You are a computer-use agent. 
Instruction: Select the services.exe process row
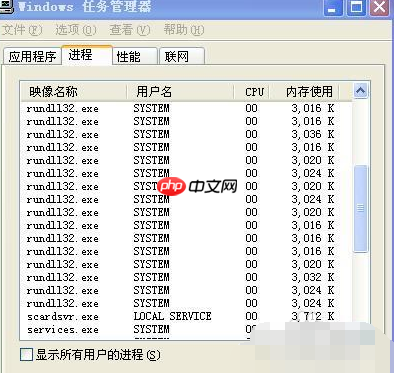tap(185, 329)
